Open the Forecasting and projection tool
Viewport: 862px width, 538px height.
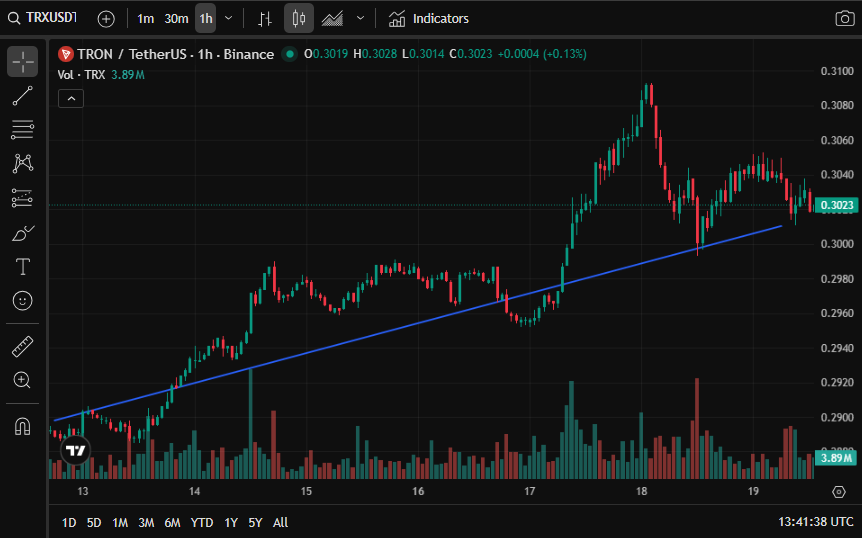click(x=23, y=198)
